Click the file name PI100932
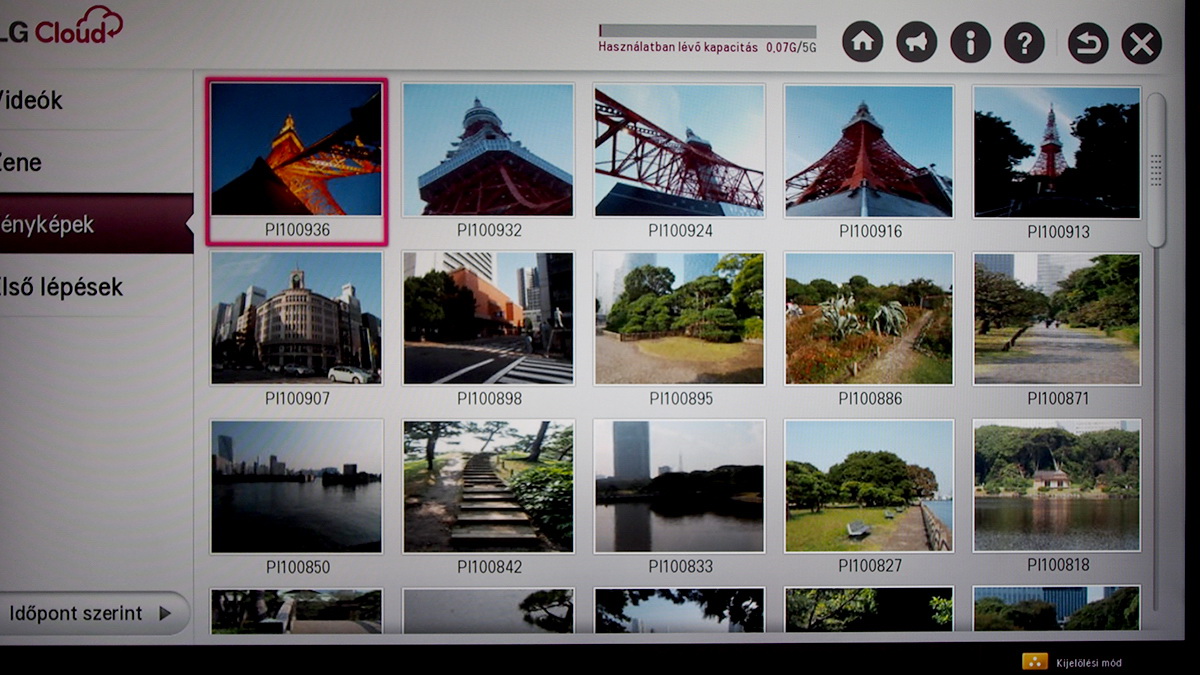1200x675 pixels. [x=489, y=230]
